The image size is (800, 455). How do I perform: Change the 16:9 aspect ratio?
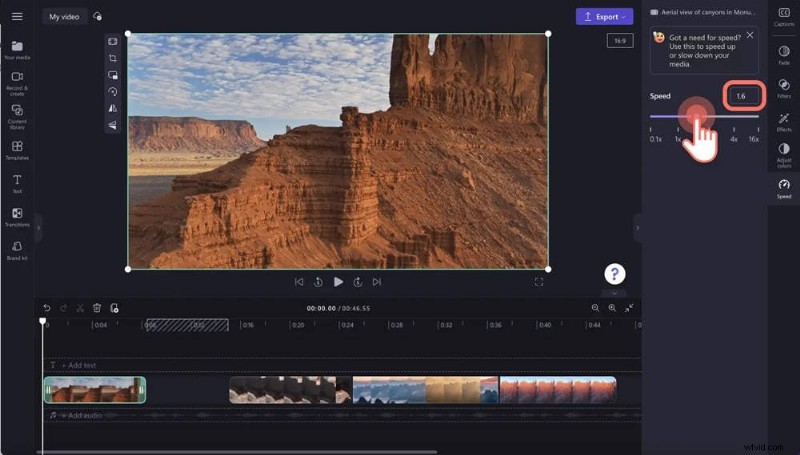(x=620, y=40)
